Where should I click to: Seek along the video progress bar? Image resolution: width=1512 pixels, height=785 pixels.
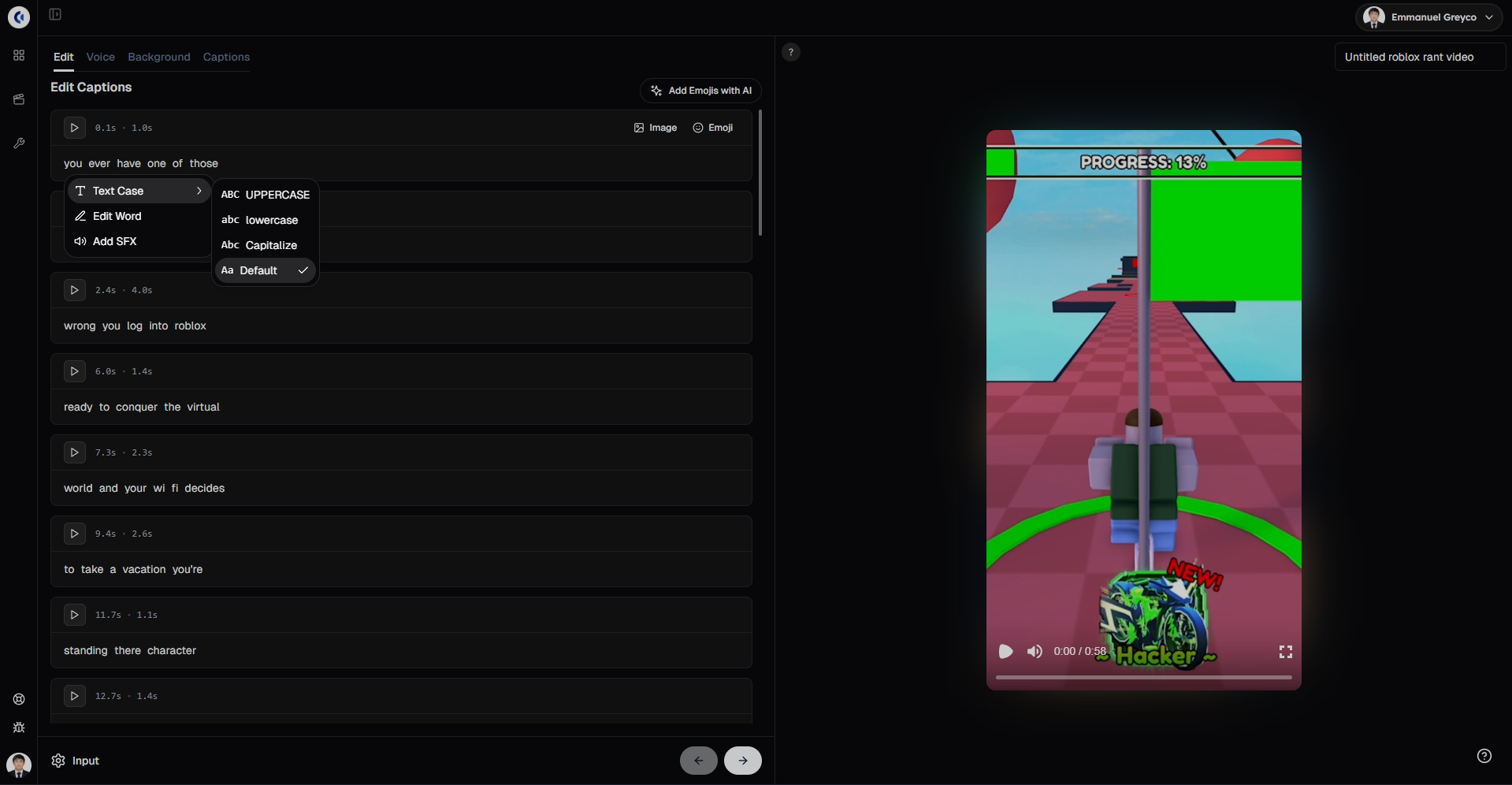(1143, 677)
